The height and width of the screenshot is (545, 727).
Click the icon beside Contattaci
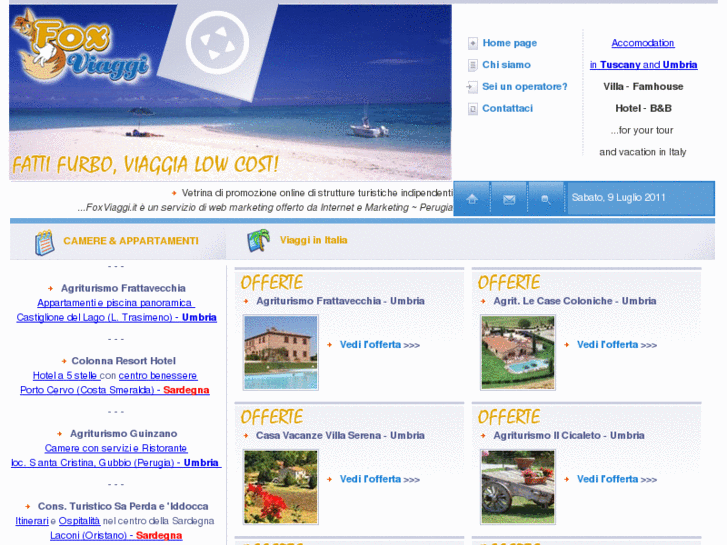[472, 109]
